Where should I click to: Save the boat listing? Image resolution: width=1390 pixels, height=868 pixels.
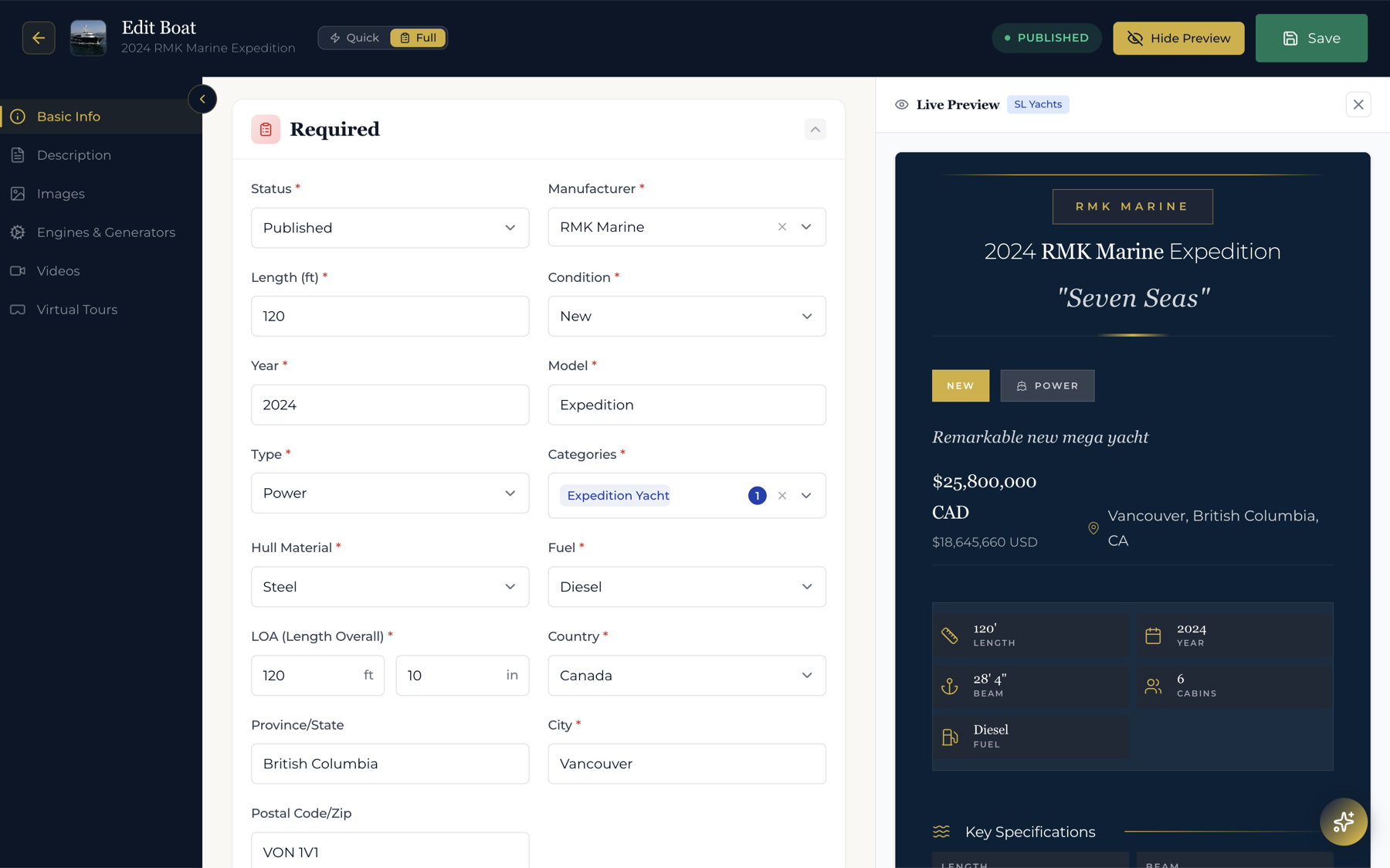[1311, 38]
